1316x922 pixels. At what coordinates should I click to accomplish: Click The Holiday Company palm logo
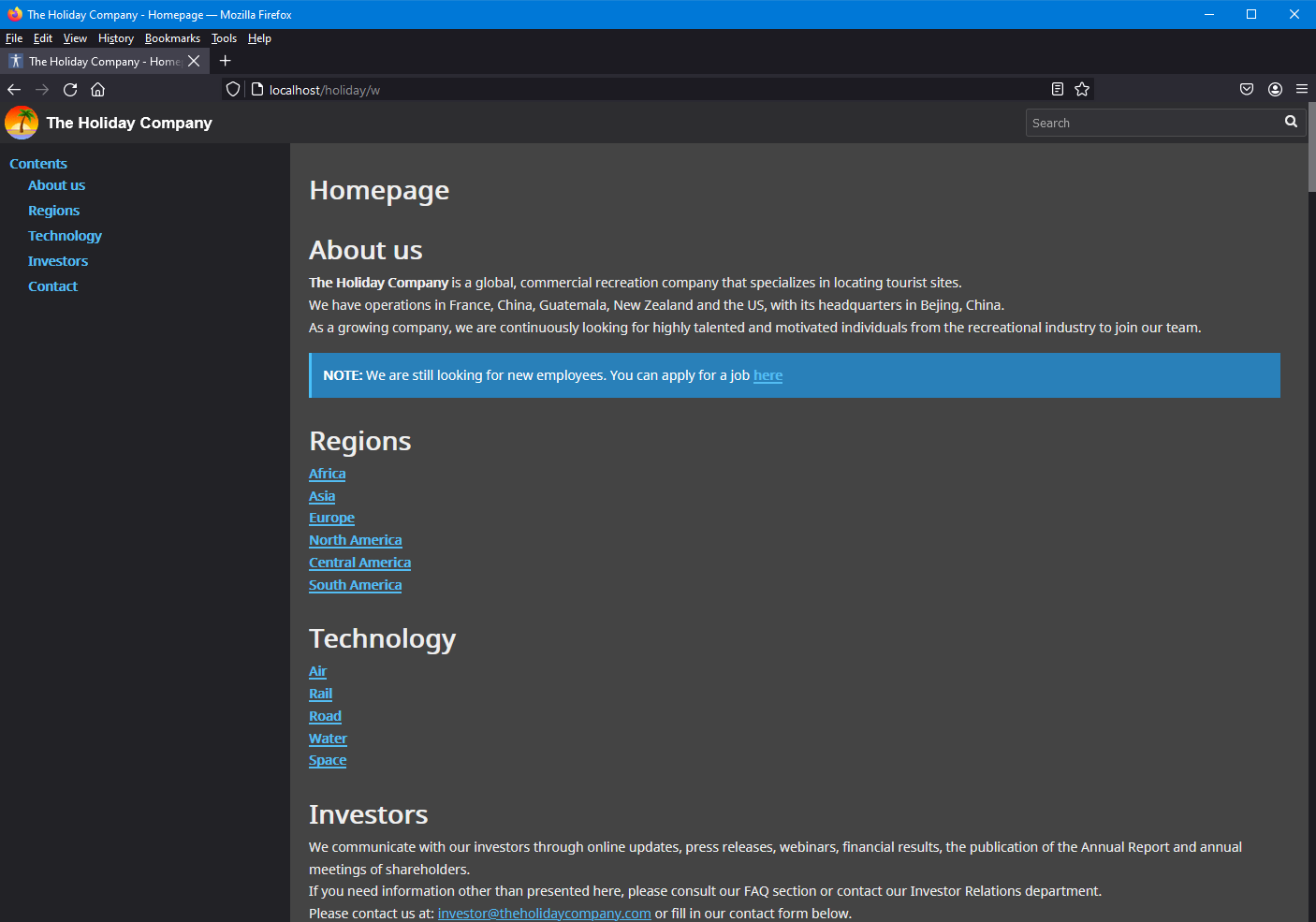(22, 123)
